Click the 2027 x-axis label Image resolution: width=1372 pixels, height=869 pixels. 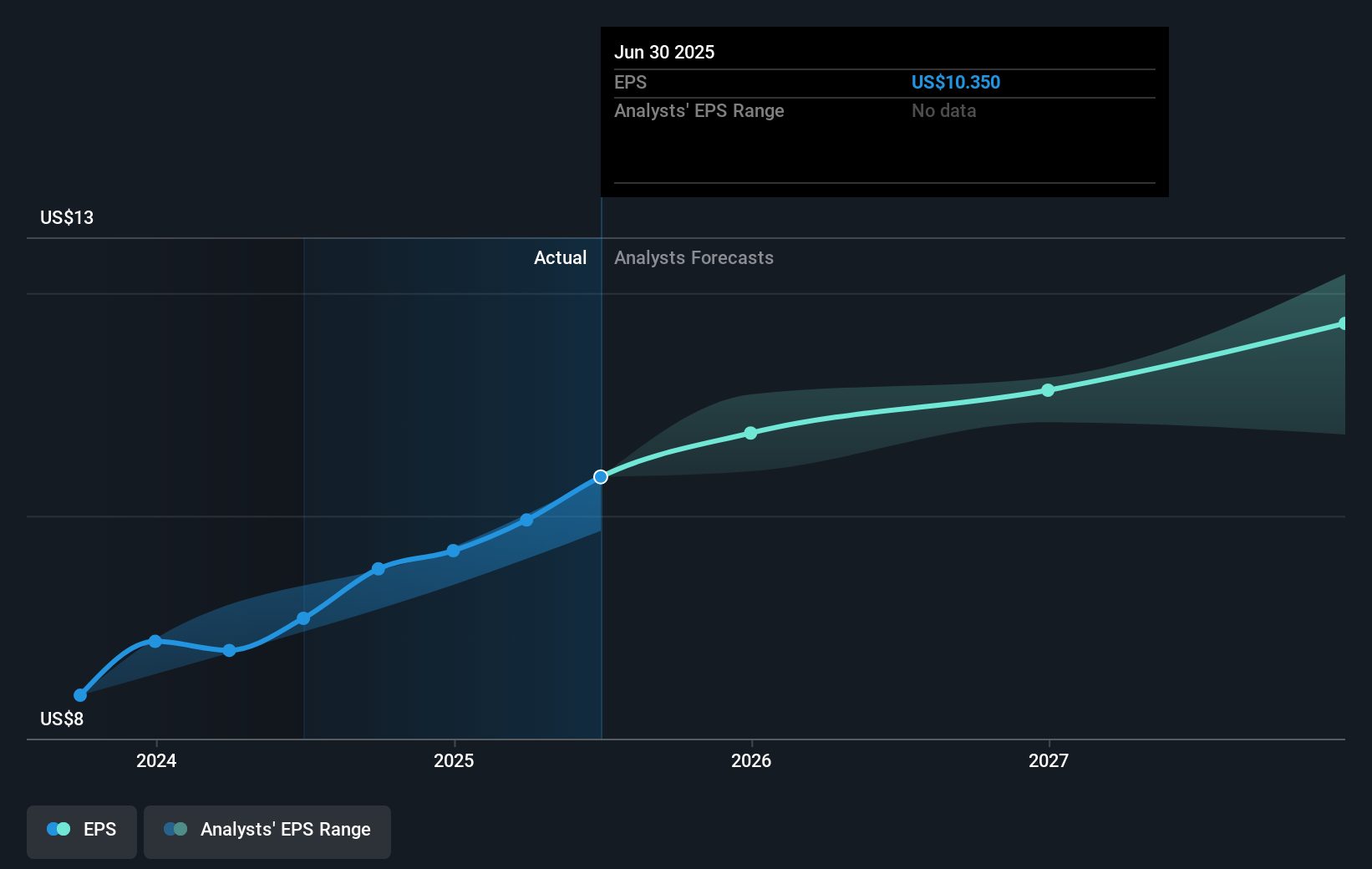(1049, 760)
